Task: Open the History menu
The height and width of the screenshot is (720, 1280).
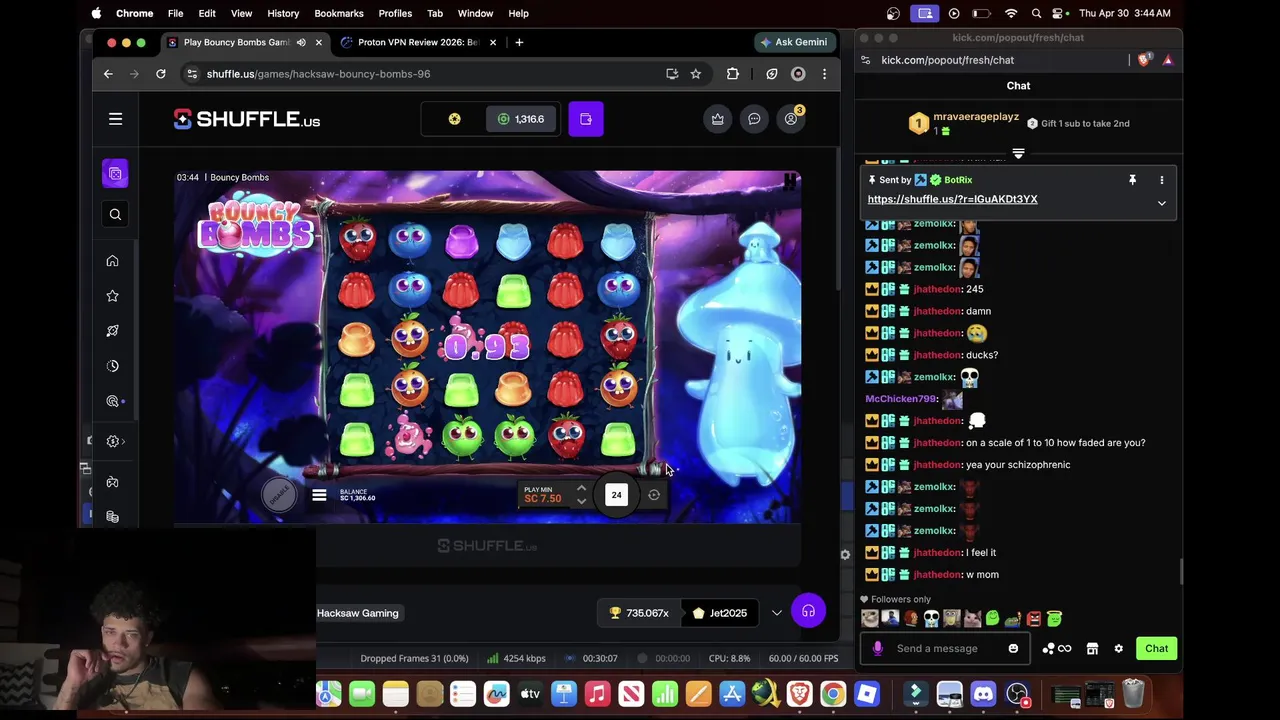Action: (283, 13)
